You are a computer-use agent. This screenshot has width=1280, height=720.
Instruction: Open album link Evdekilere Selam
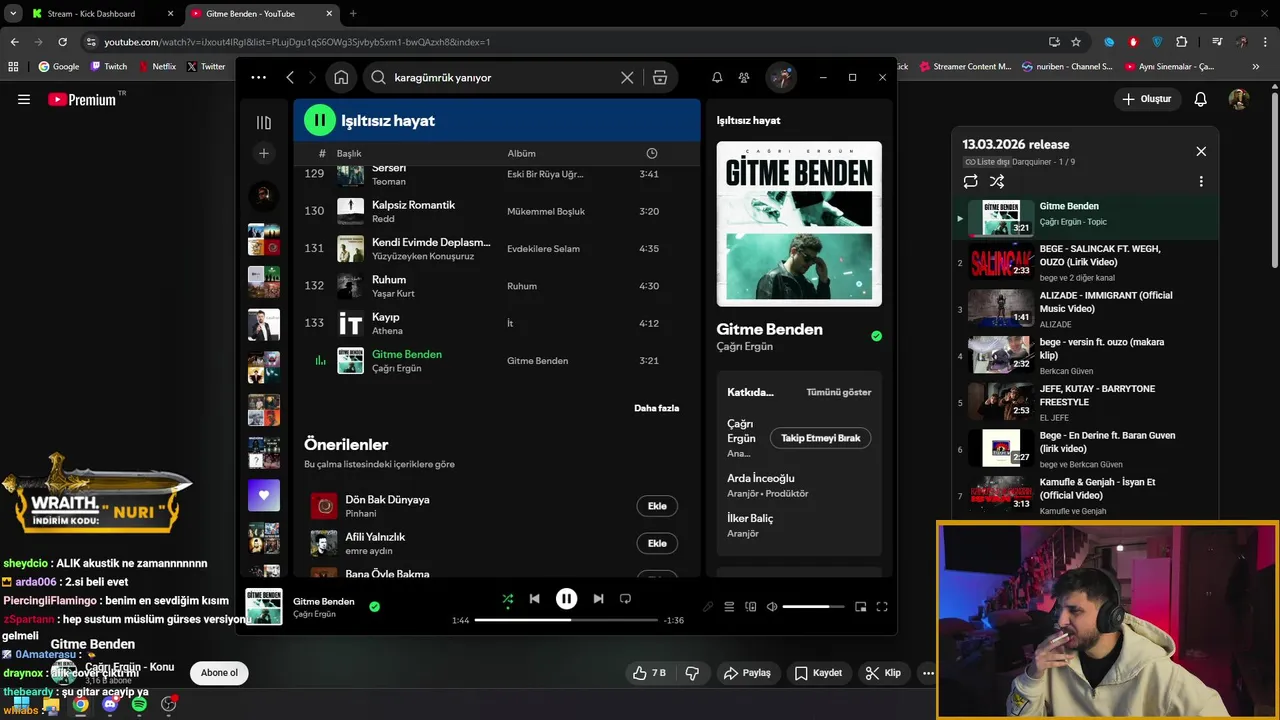coord(543,248)
